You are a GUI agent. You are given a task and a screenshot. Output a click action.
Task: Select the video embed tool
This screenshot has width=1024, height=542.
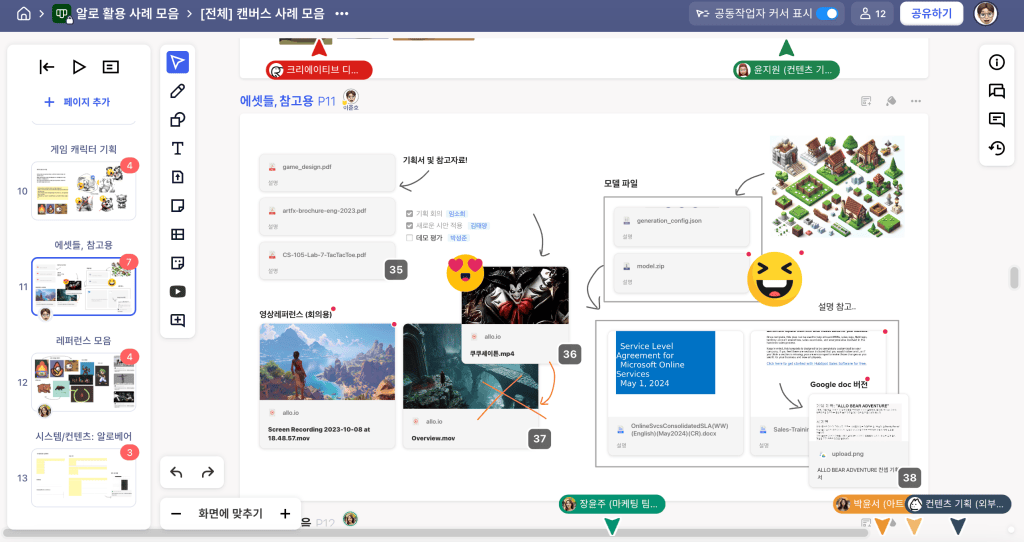coord(177,291)
